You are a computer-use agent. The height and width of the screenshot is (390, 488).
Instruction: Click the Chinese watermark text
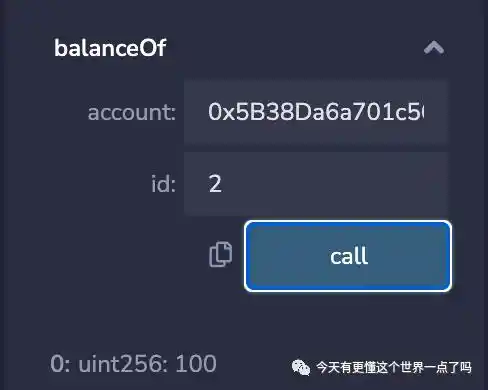point(394,367)
